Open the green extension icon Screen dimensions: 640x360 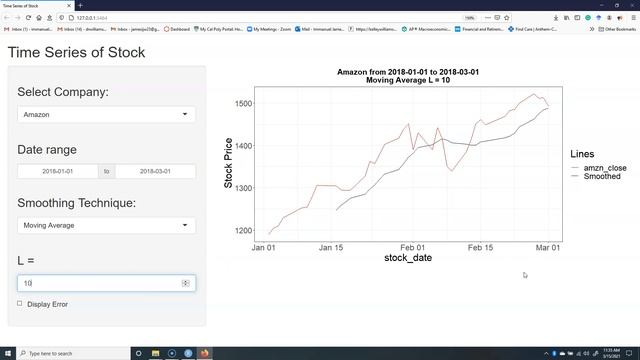coord(588,18)
